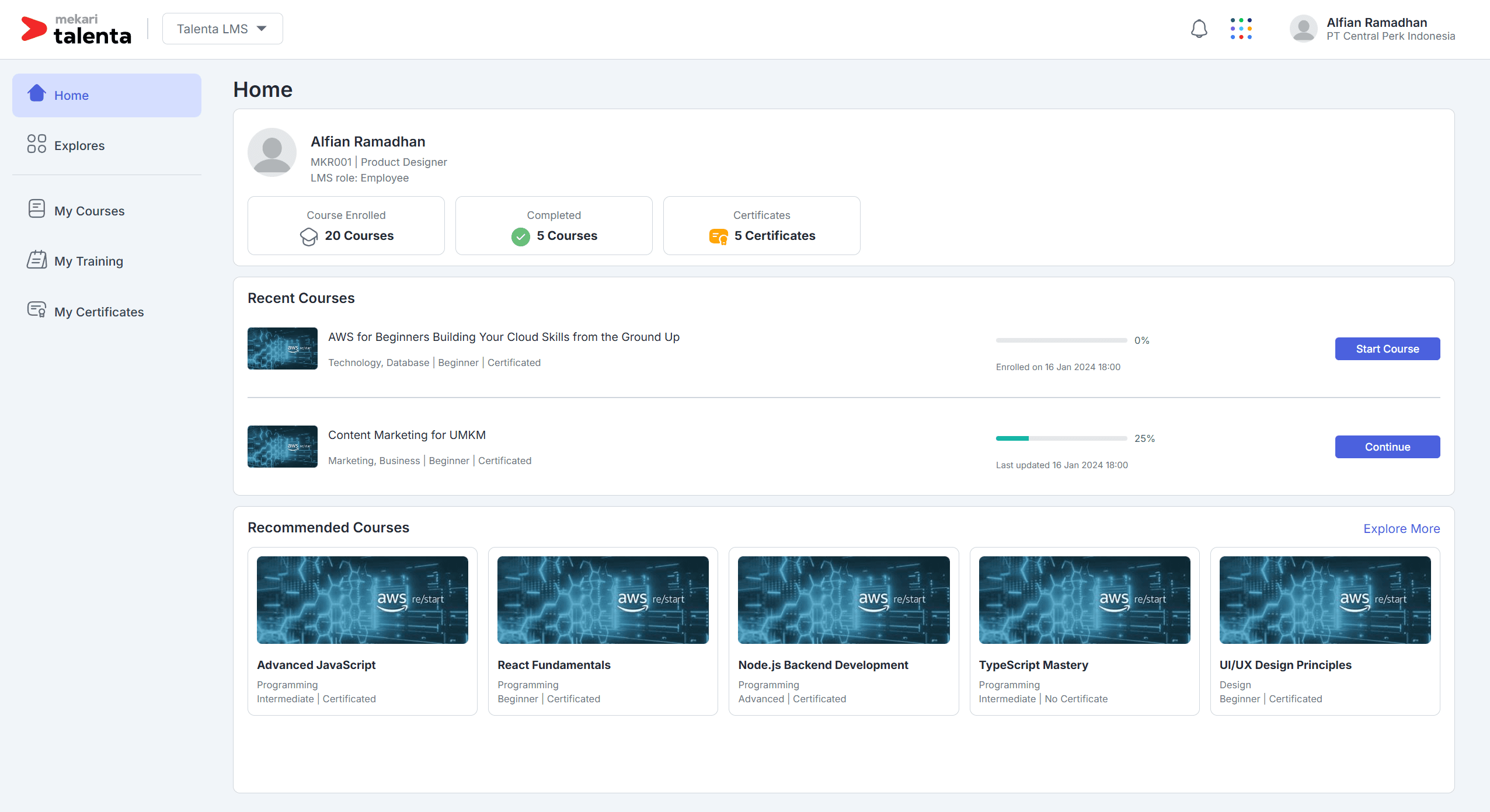Click the 25% progress bar
The image size is (1490, 812).
(1061, 438)
